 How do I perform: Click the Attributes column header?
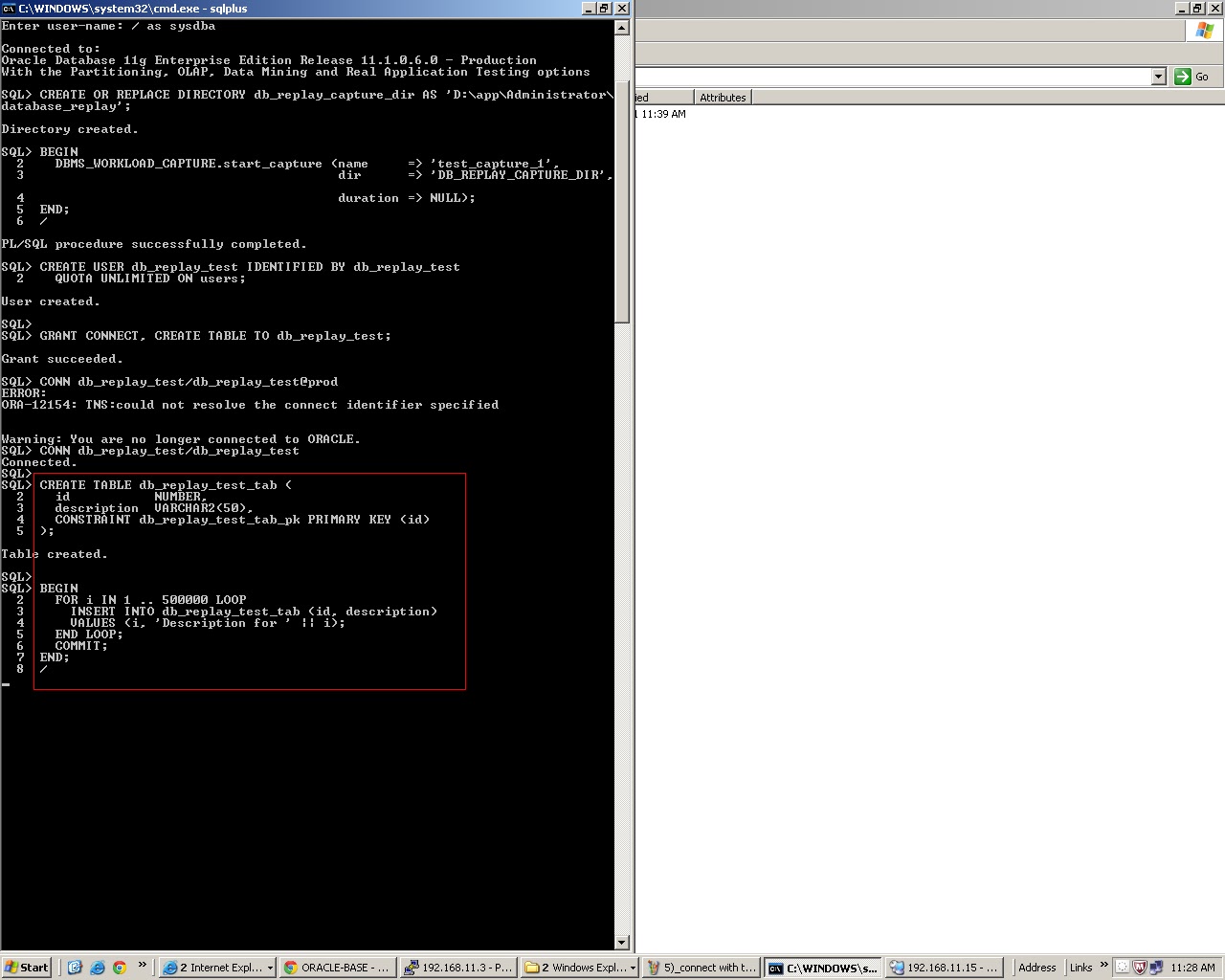pyautogui.click(x=723, y=97)
